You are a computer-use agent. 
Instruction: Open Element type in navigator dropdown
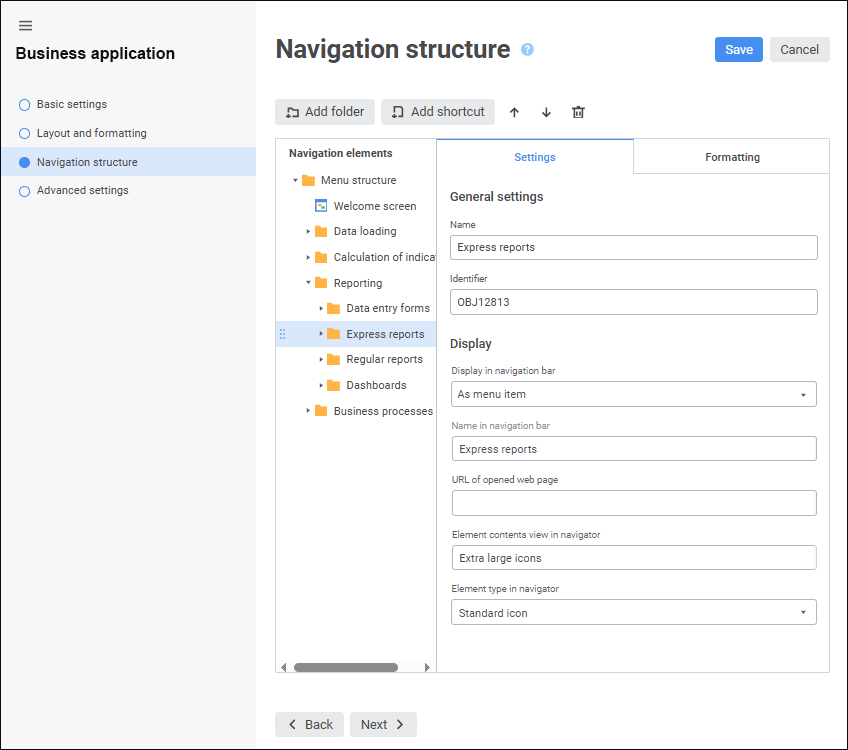click(634, 613)
